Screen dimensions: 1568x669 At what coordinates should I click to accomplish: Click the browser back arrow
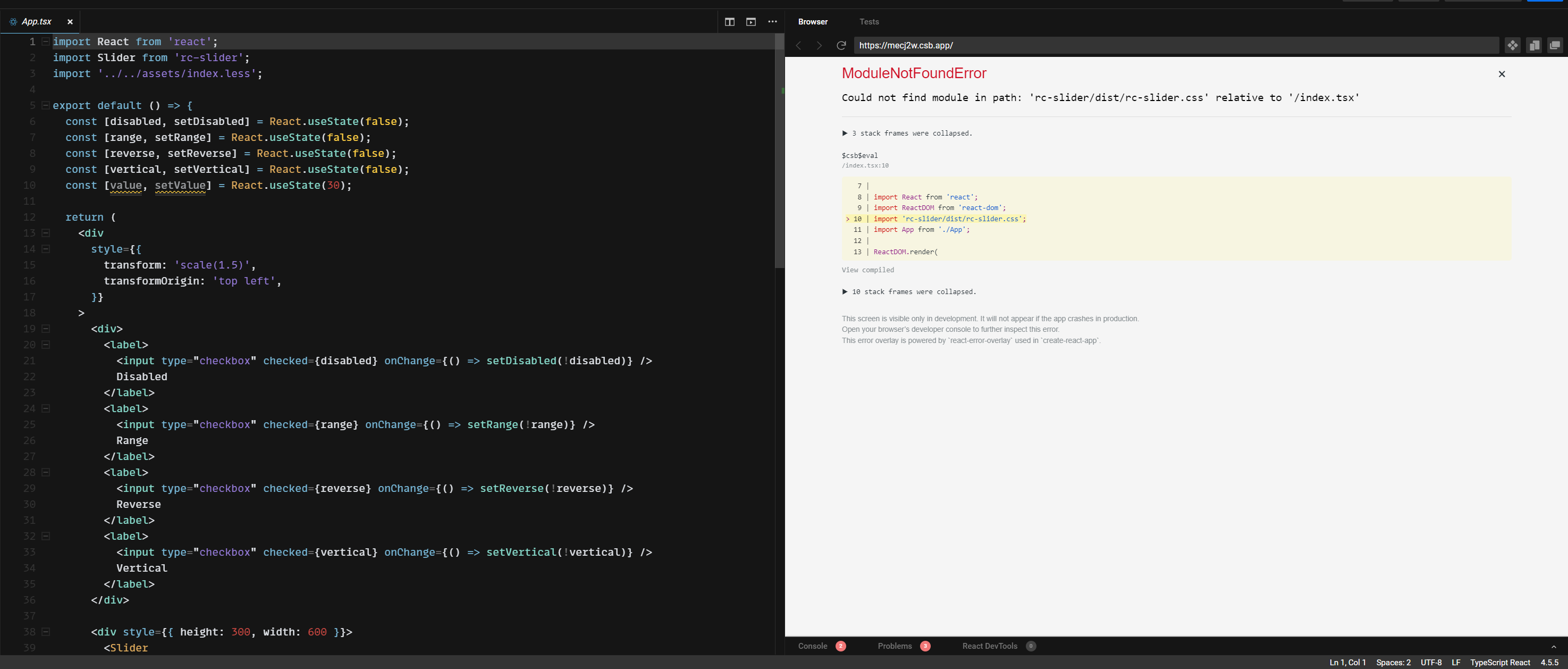(x=798, y=46)
